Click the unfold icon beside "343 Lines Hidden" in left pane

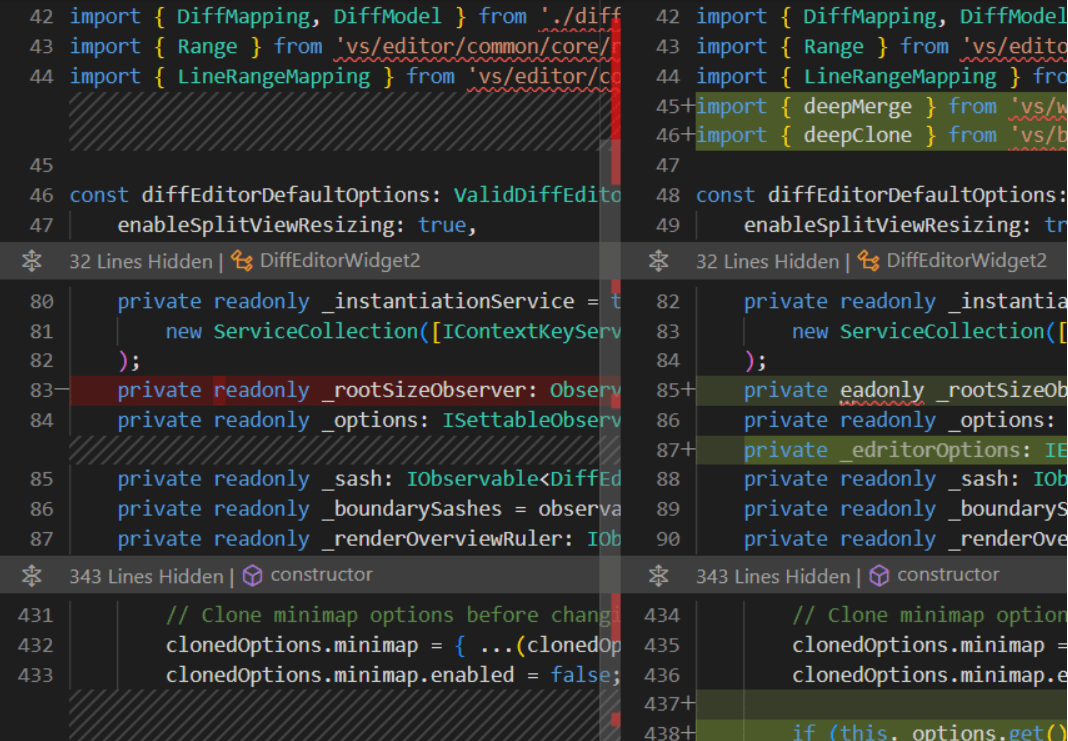pyautogui.click(x=31, y=576)
